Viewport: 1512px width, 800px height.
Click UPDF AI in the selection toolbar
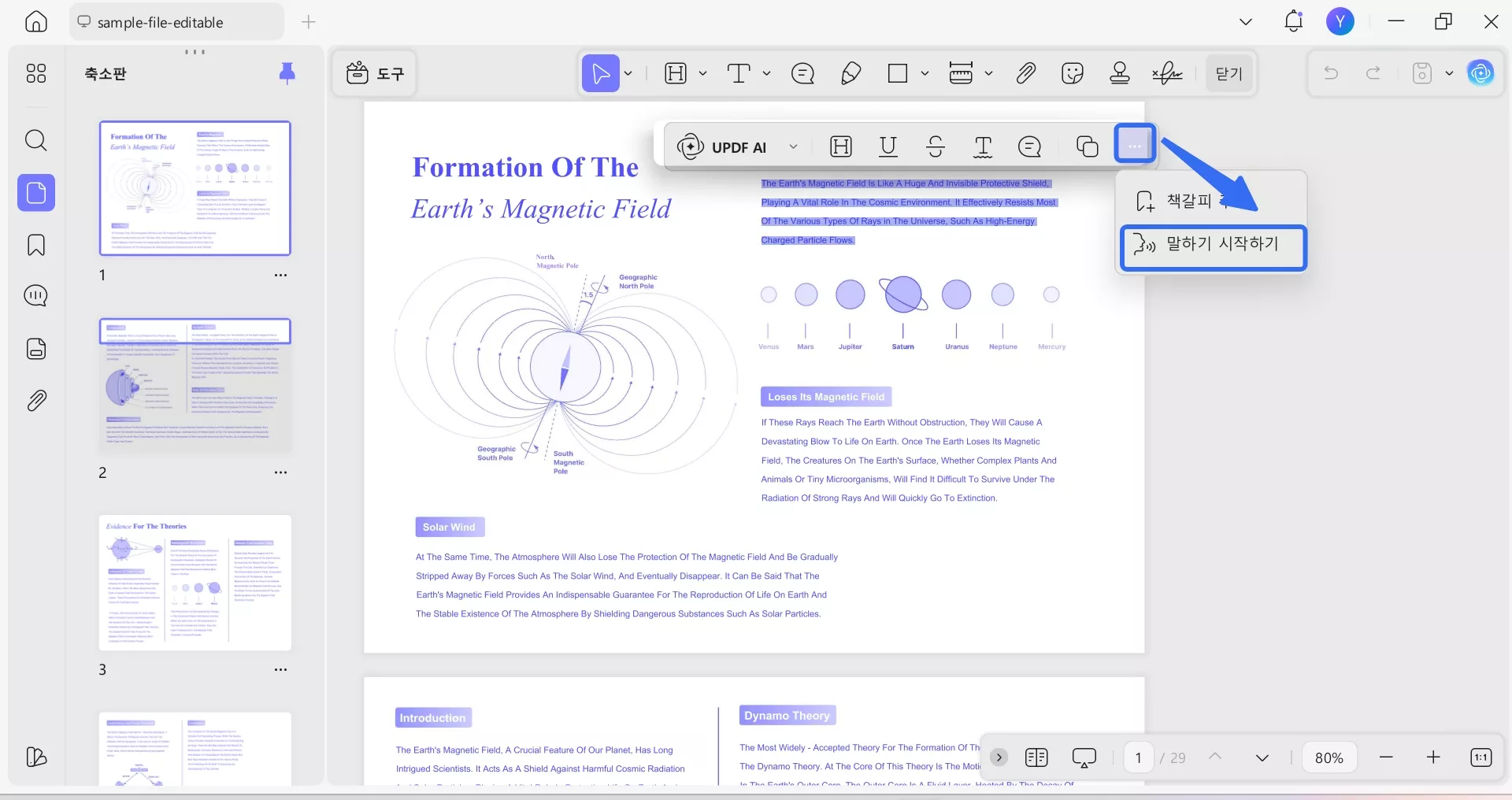pyautogui.click(x=722, y=146)
